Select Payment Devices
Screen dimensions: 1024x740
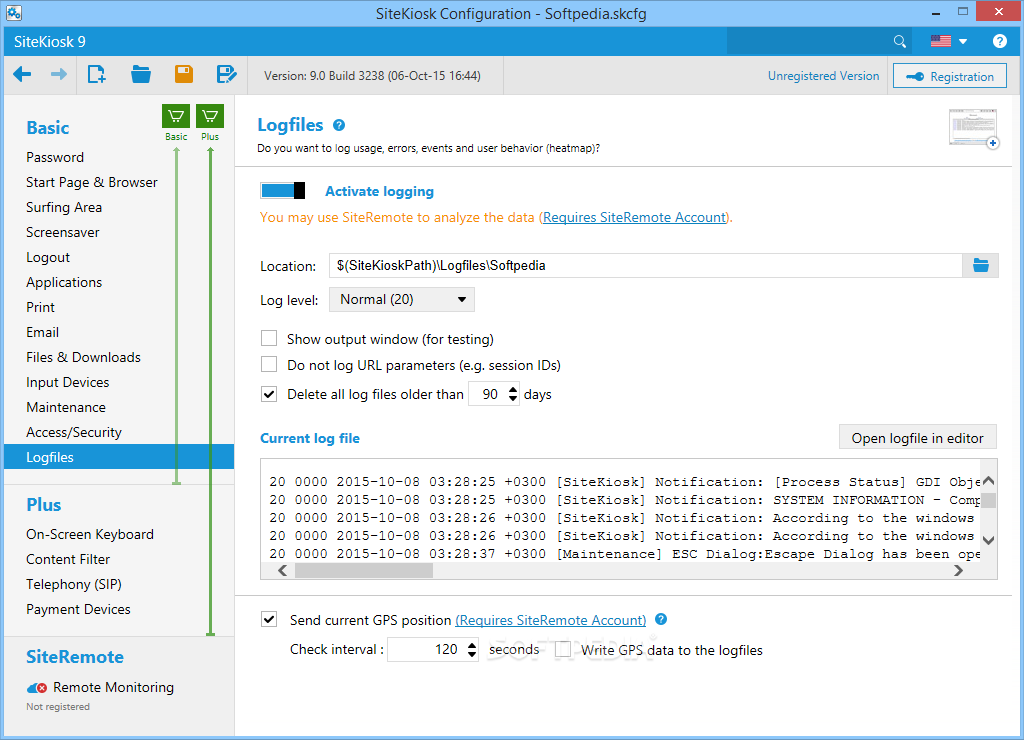[x=78, y=609]
